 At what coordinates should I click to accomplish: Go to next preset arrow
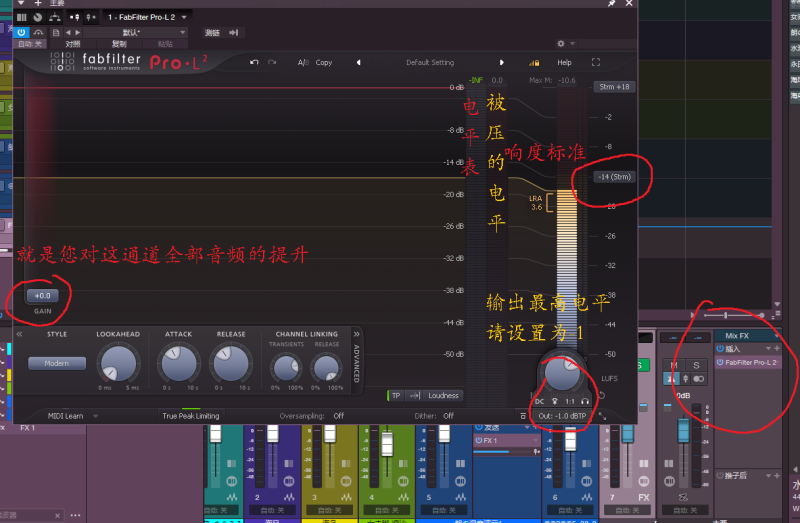point(502,62)
